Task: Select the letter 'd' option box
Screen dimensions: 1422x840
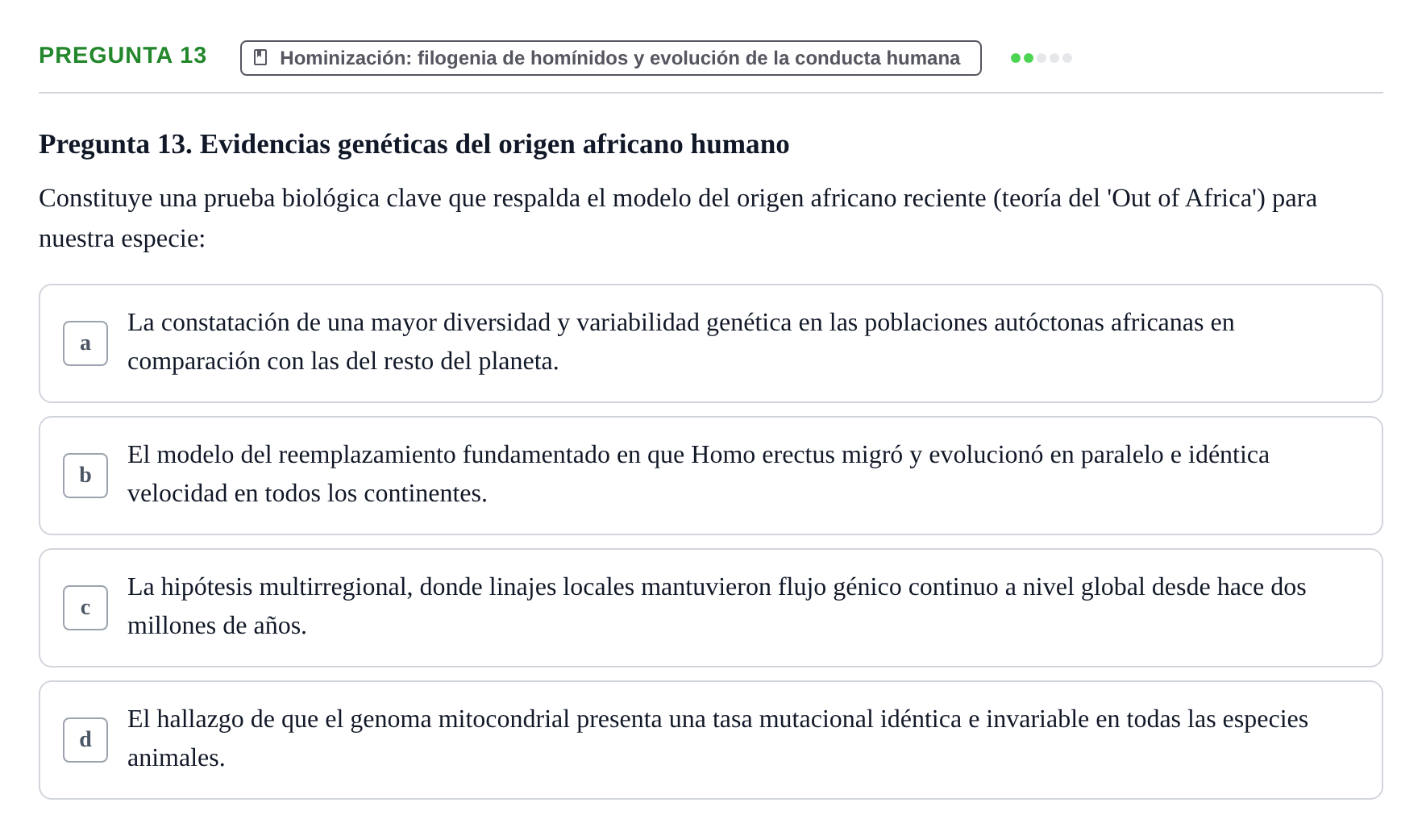Action: [x=85, y=740]
